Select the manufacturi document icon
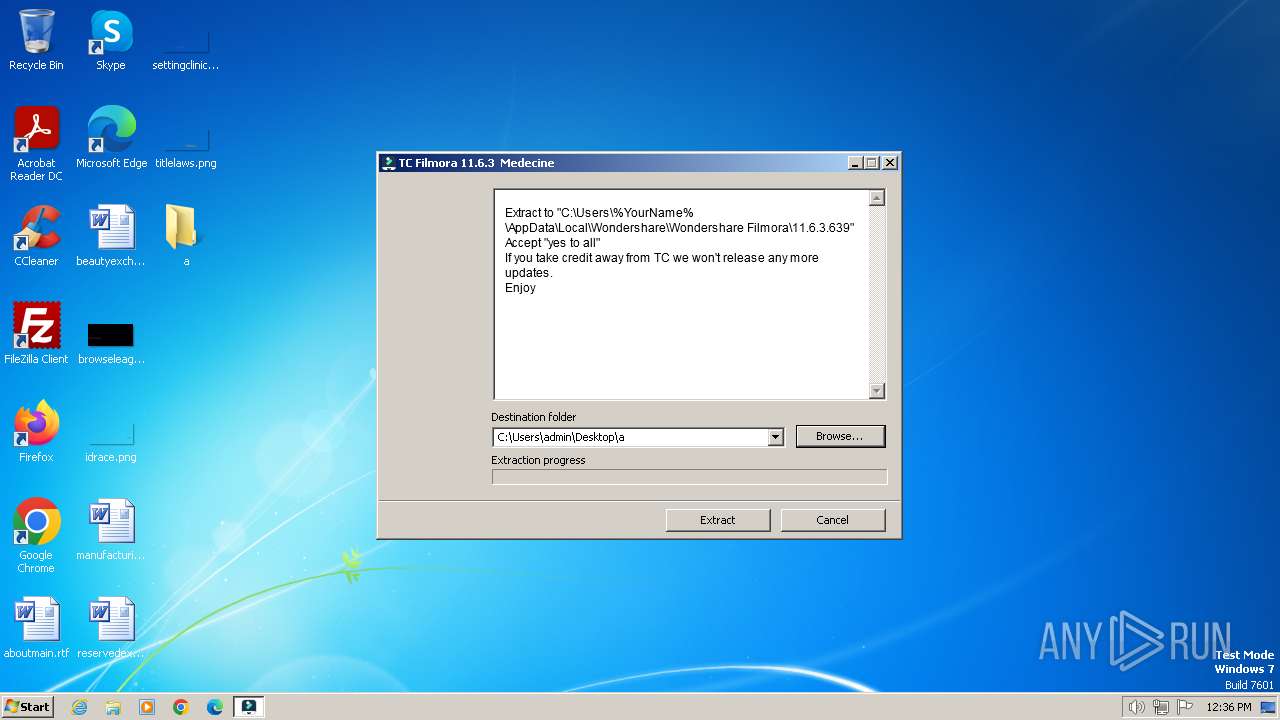The width and height of the screenshot is (1280, 720). coord(110,529)
